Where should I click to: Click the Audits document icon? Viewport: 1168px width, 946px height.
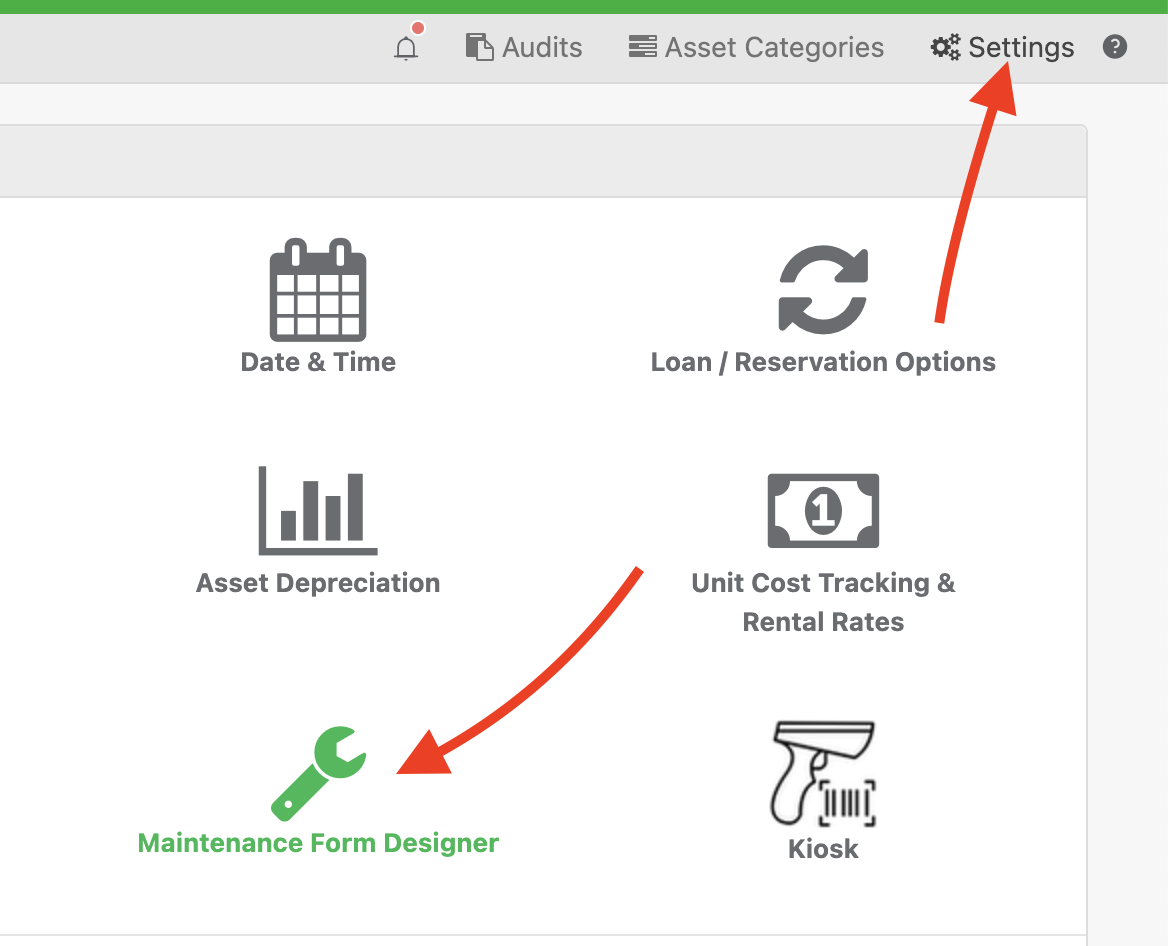coord(480,47)
